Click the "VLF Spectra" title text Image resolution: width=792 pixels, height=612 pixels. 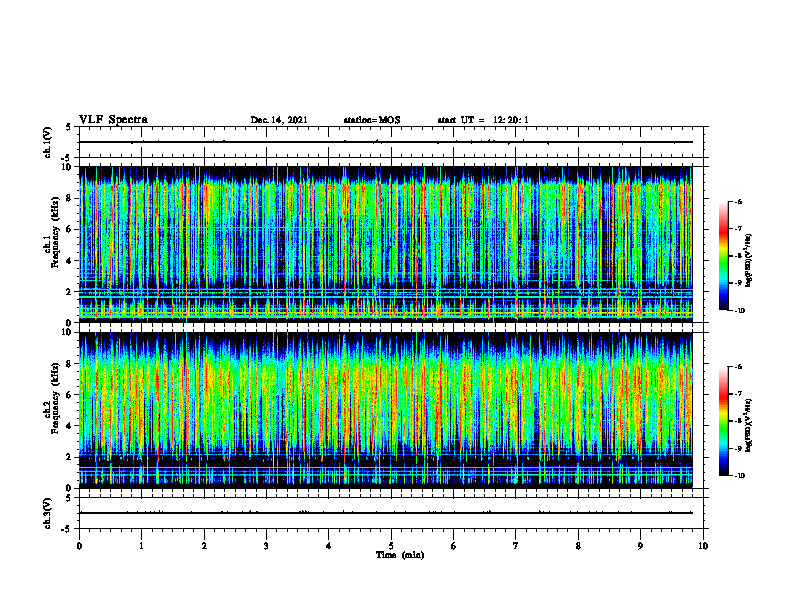coord(113,119)
